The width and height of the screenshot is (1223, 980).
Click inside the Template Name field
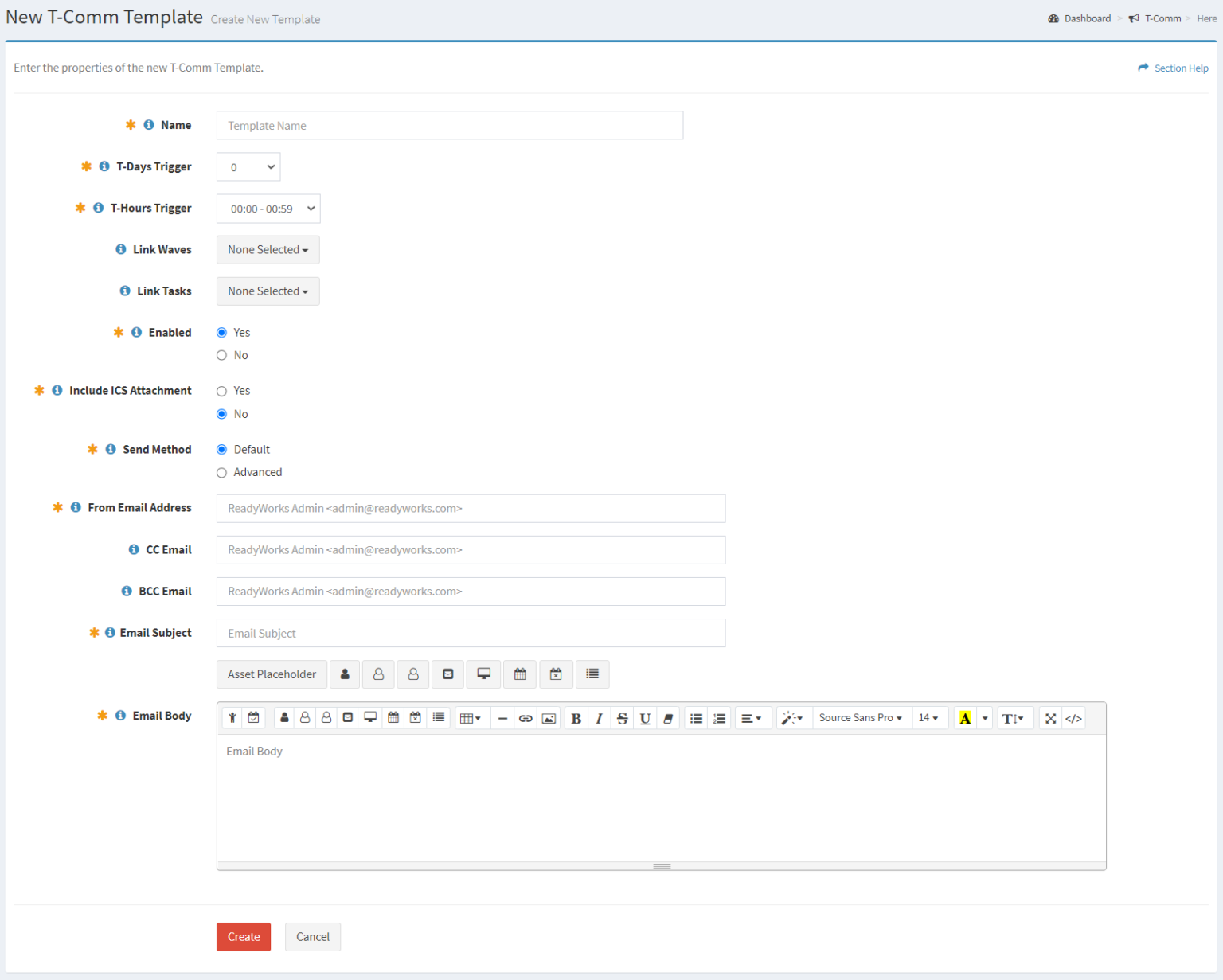click(x=449, y=125)
